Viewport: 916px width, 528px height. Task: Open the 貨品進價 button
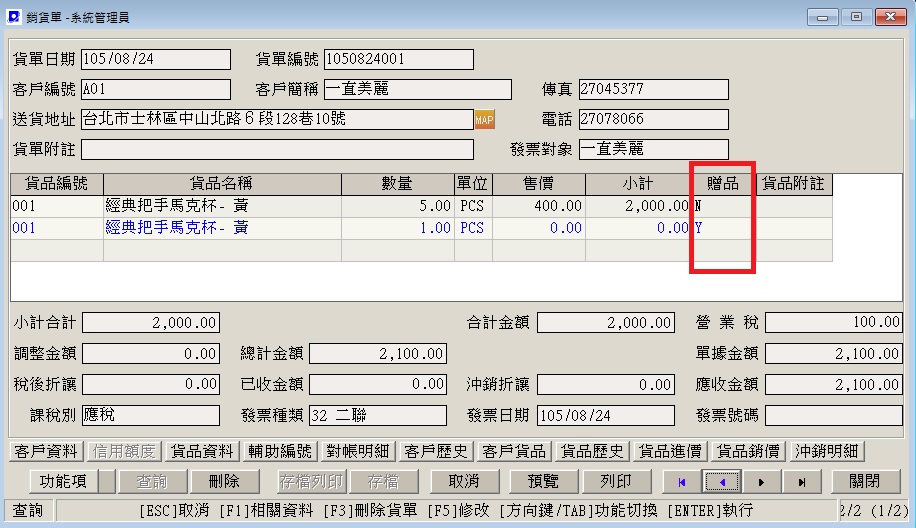(670, 451)
